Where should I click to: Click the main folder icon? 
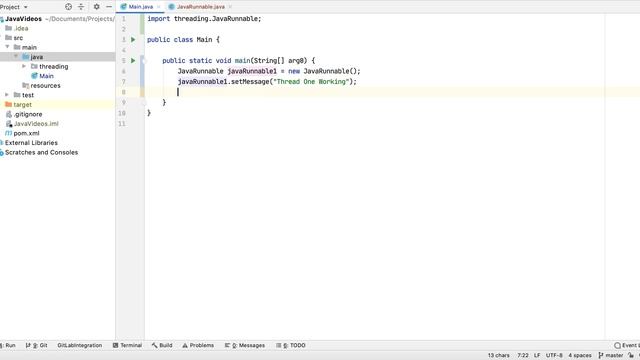tap(17, 47)
